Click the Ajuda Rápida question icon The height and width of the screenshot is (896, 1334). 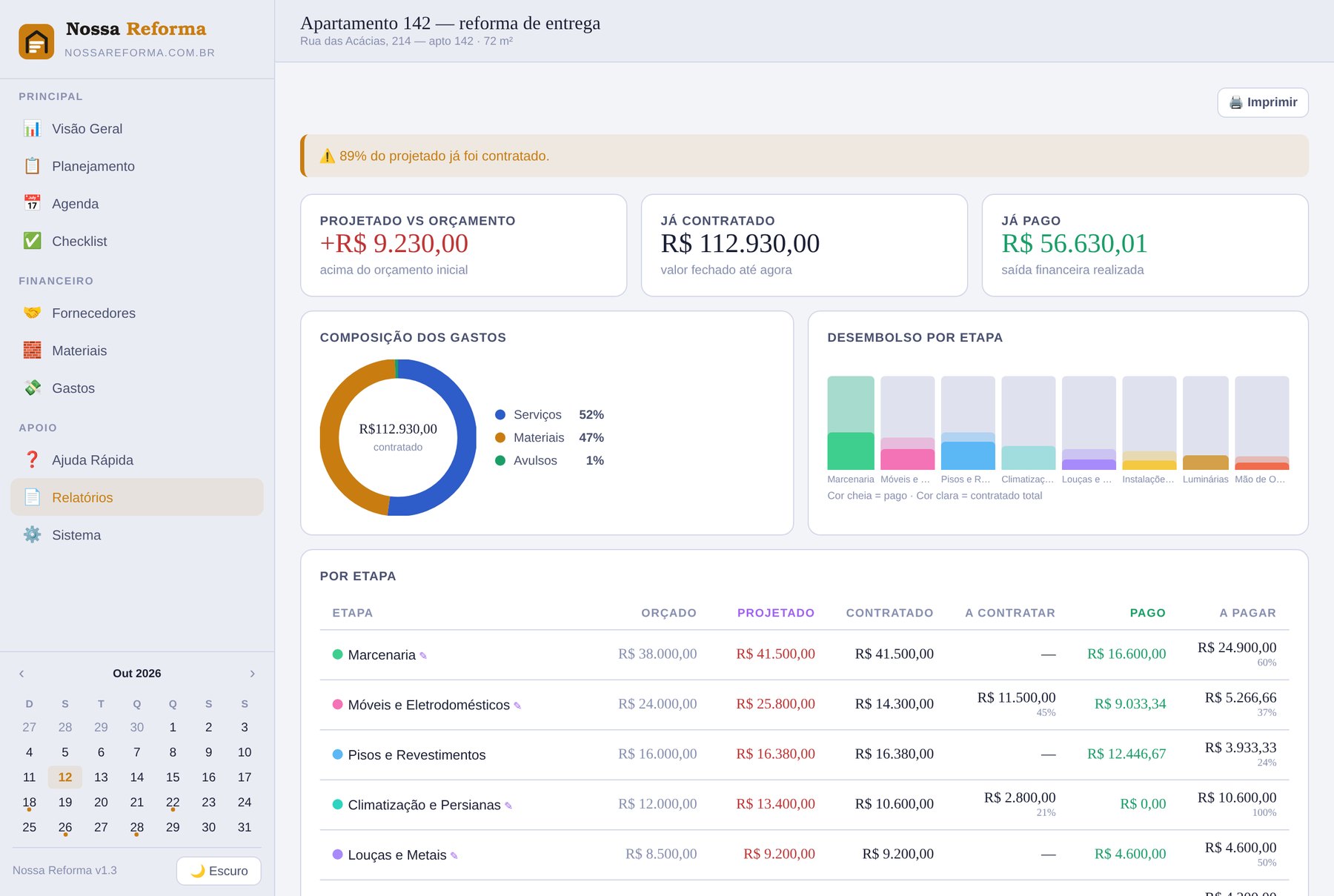pos(32,459)
